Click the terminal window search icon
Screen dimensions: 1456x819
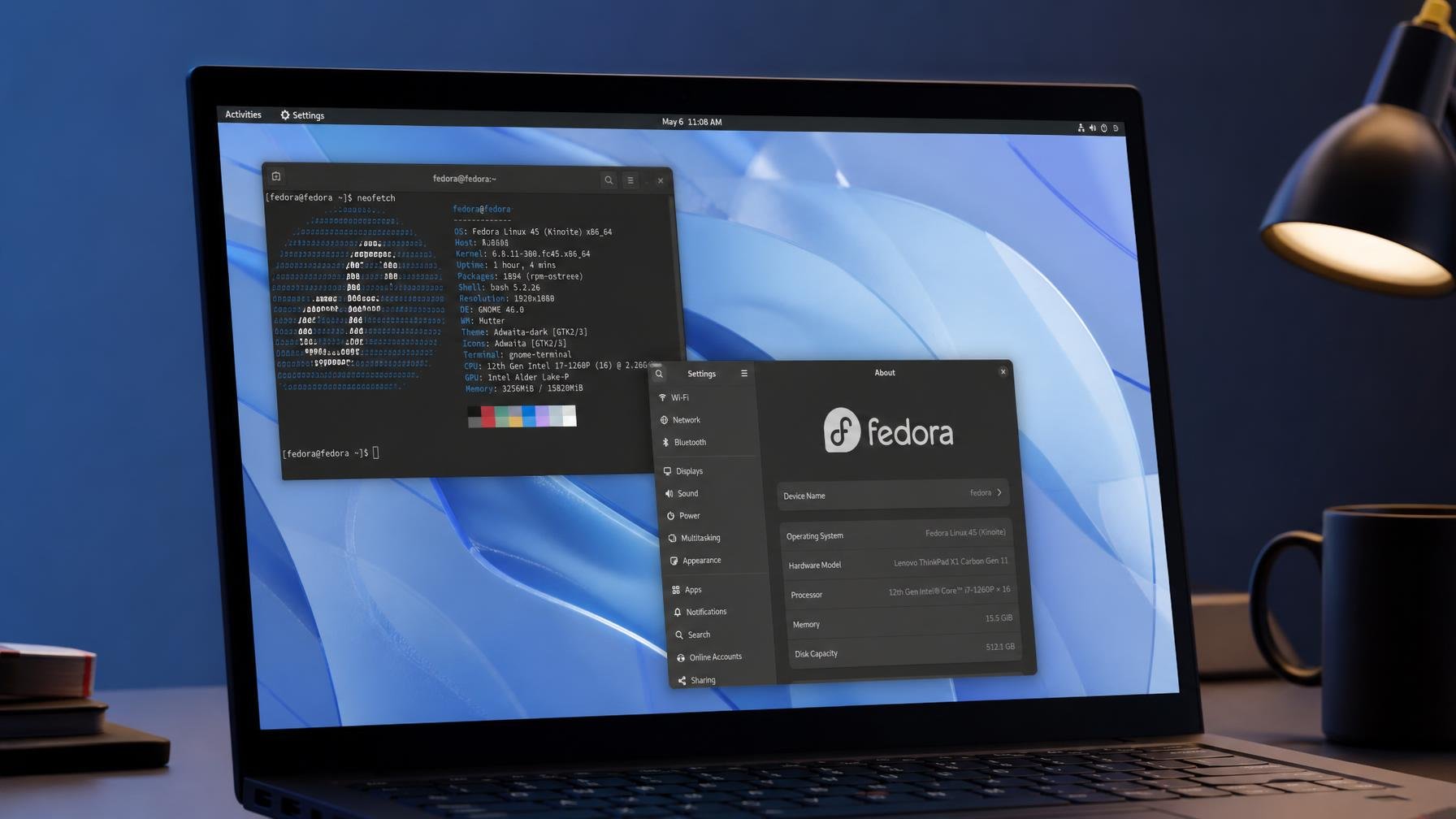tap(608, 180)
